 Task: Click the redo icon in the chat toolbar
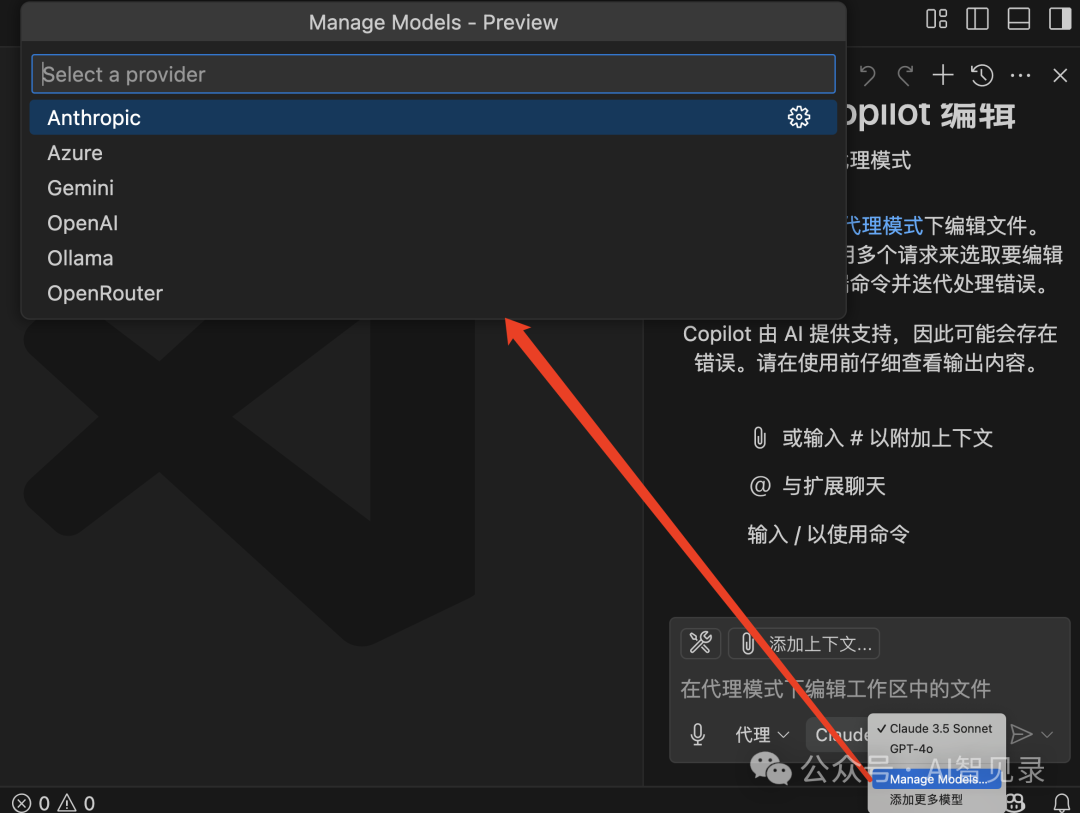point(904,75)
